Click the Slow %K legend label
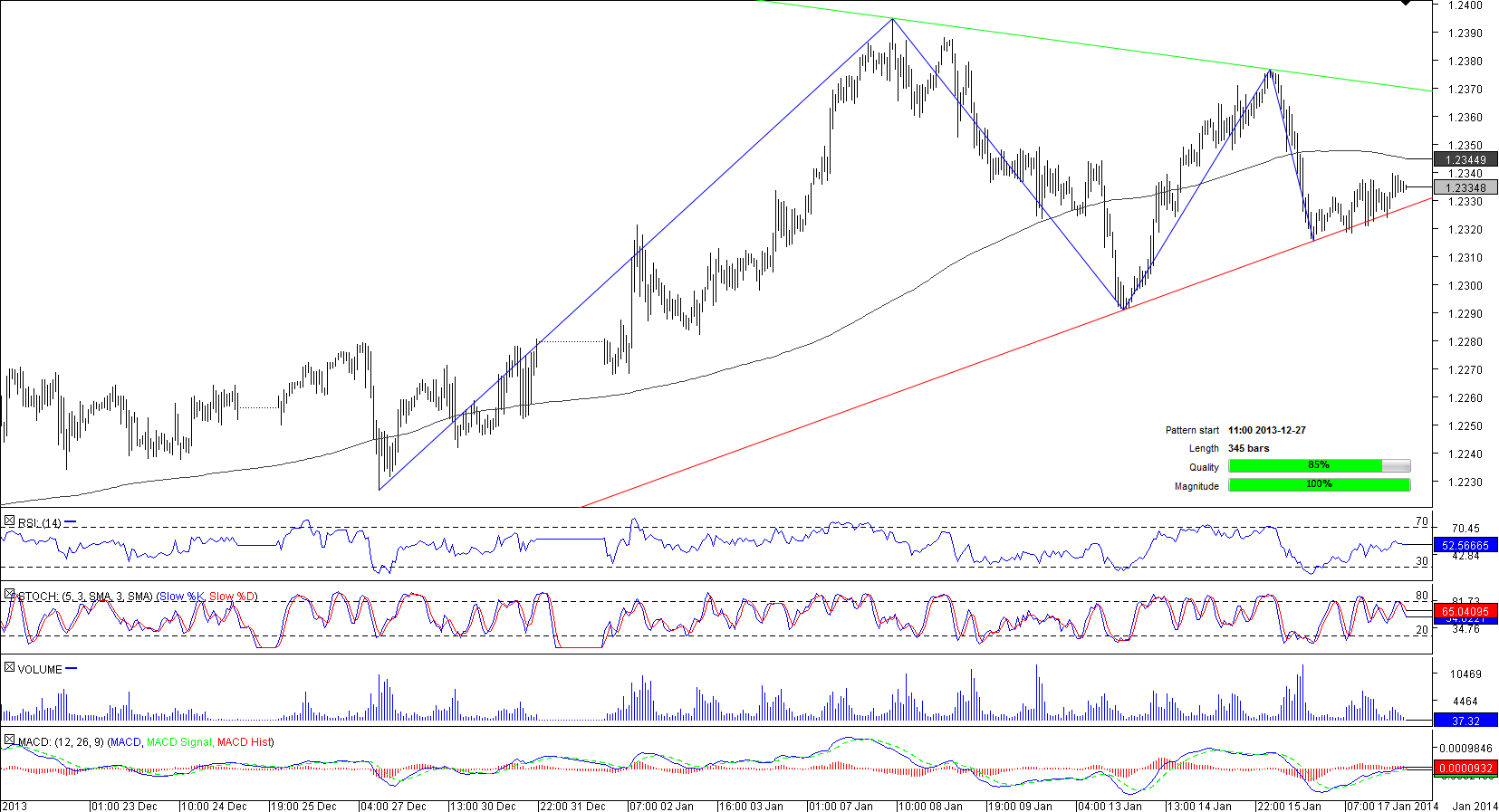Image resolution: width=1499 pixels, height=812 pixels. (181, 597)
